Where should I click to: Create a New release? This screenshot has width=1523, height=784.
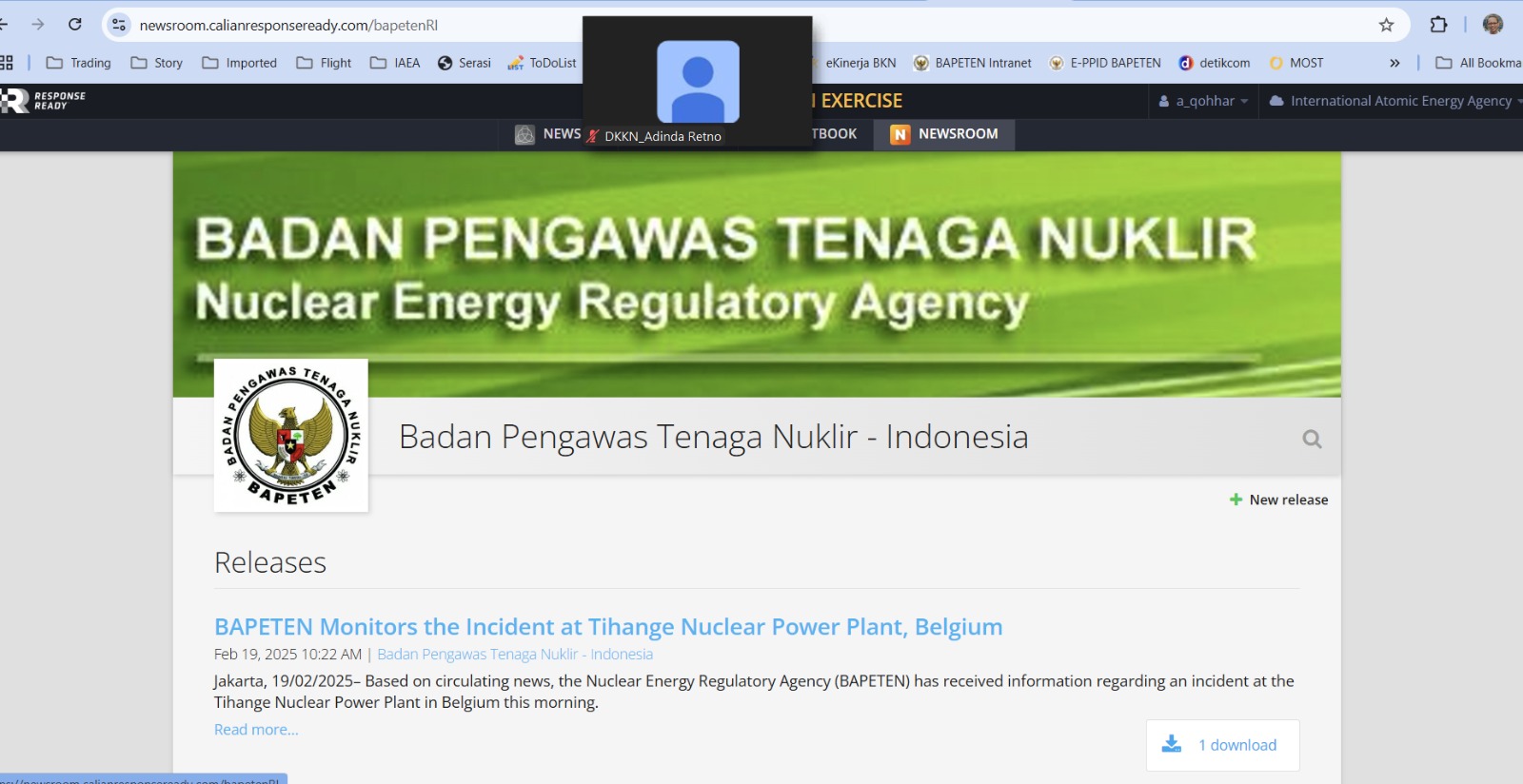pos(1278,500)
